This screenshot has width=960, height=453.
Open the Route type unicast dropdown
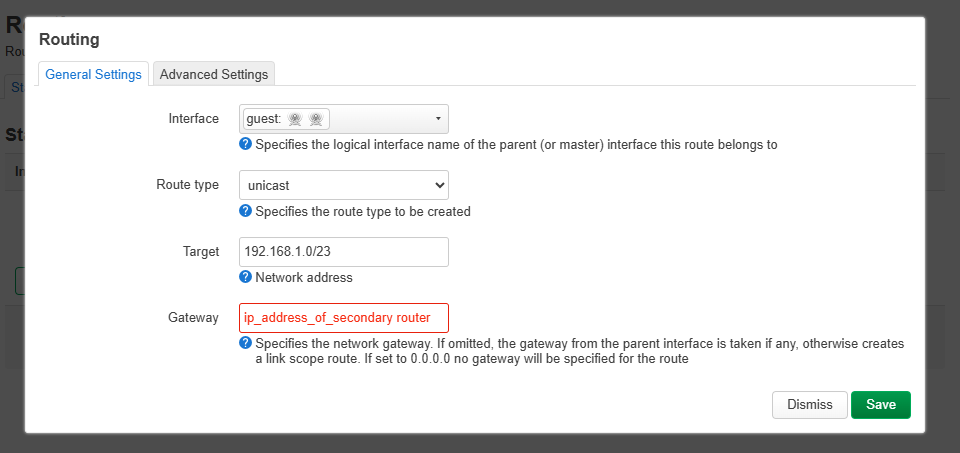343,185
